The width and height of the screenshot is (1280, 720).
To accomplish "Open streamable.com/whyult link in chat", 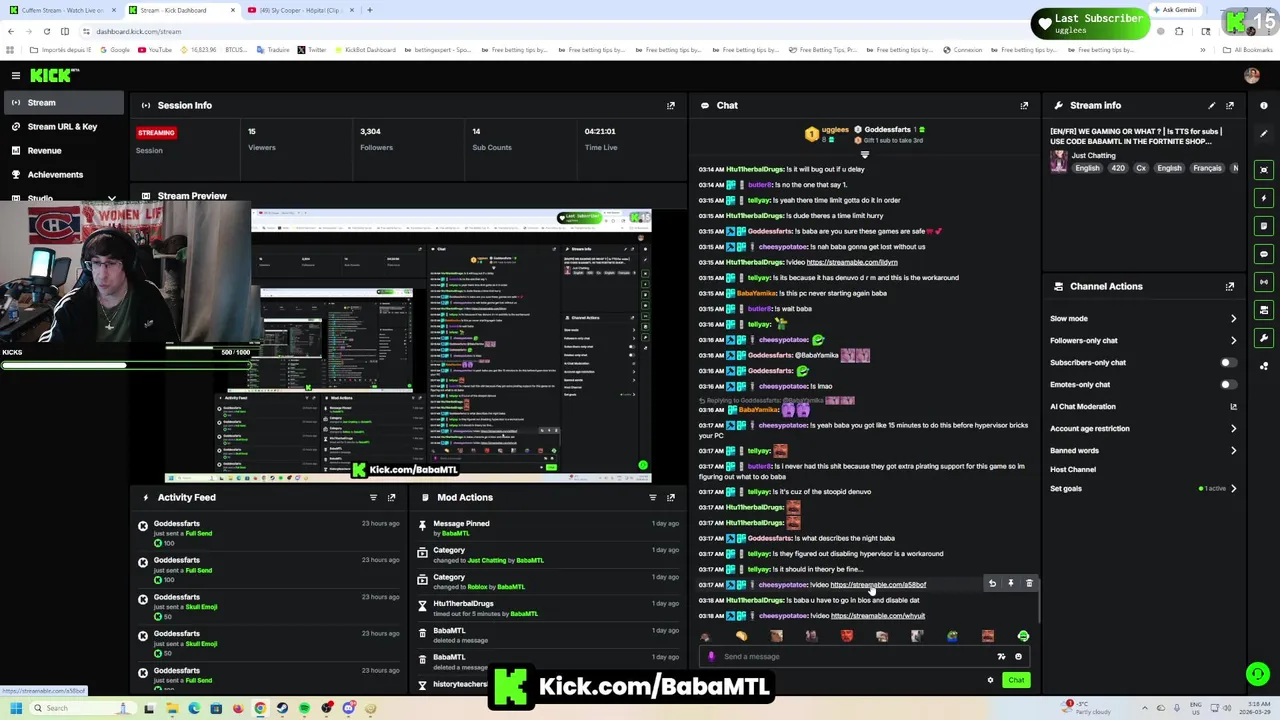I will 878,616.
